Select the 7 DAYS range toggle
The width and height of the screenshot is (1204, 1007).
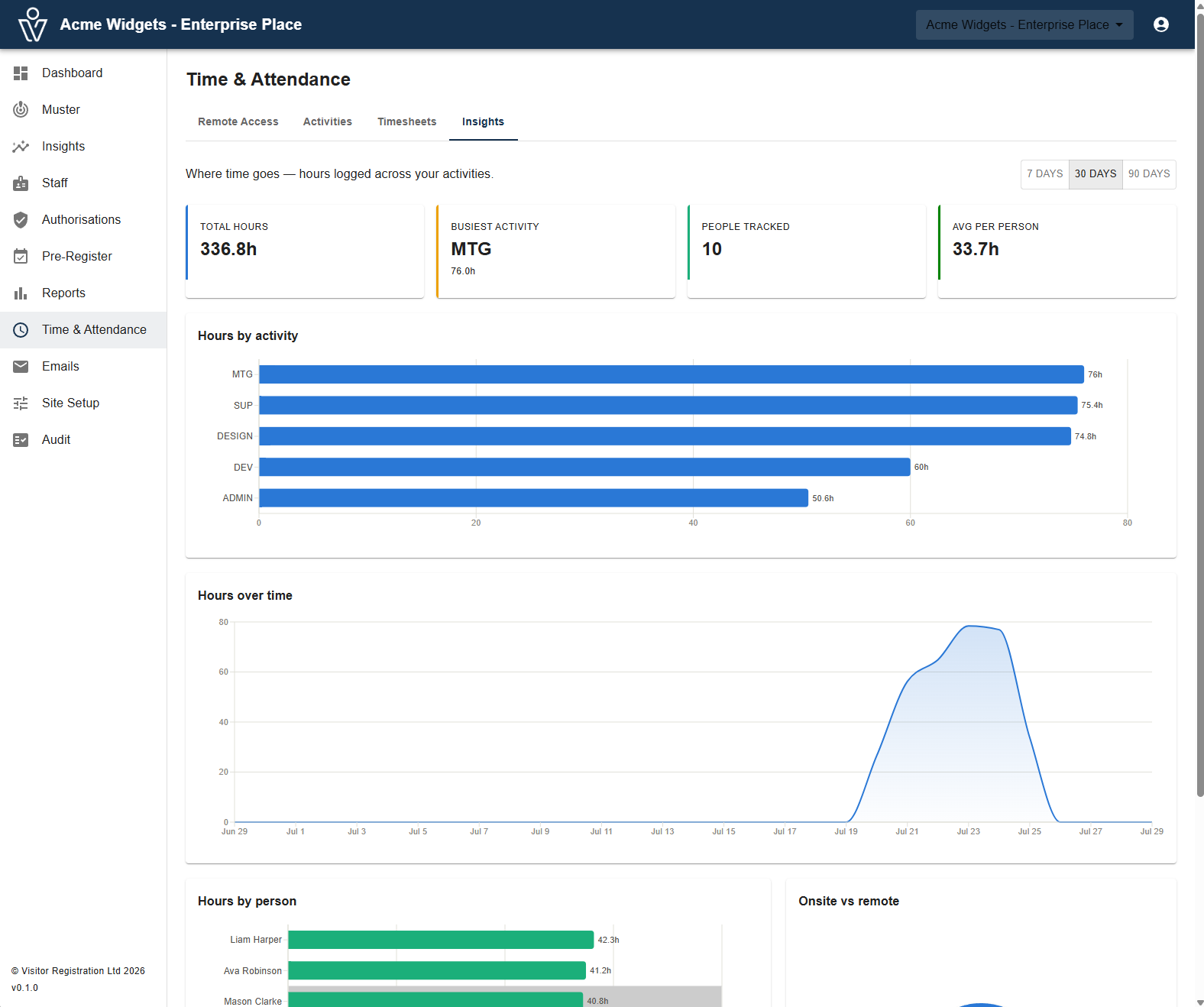[x=1045, y=174]
